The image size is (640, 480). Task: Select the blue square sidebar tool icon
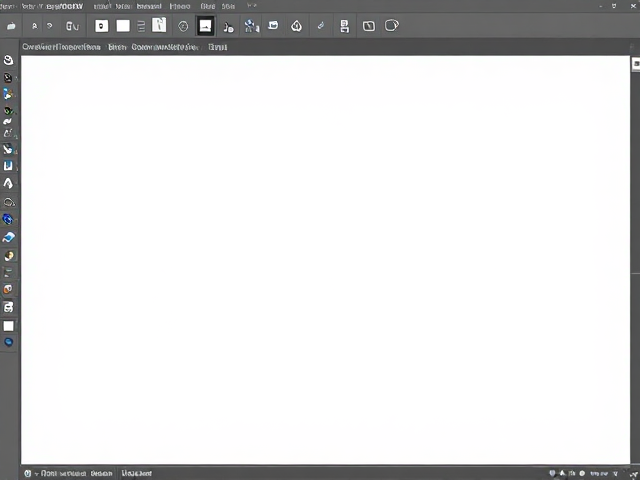pos(8,166)
